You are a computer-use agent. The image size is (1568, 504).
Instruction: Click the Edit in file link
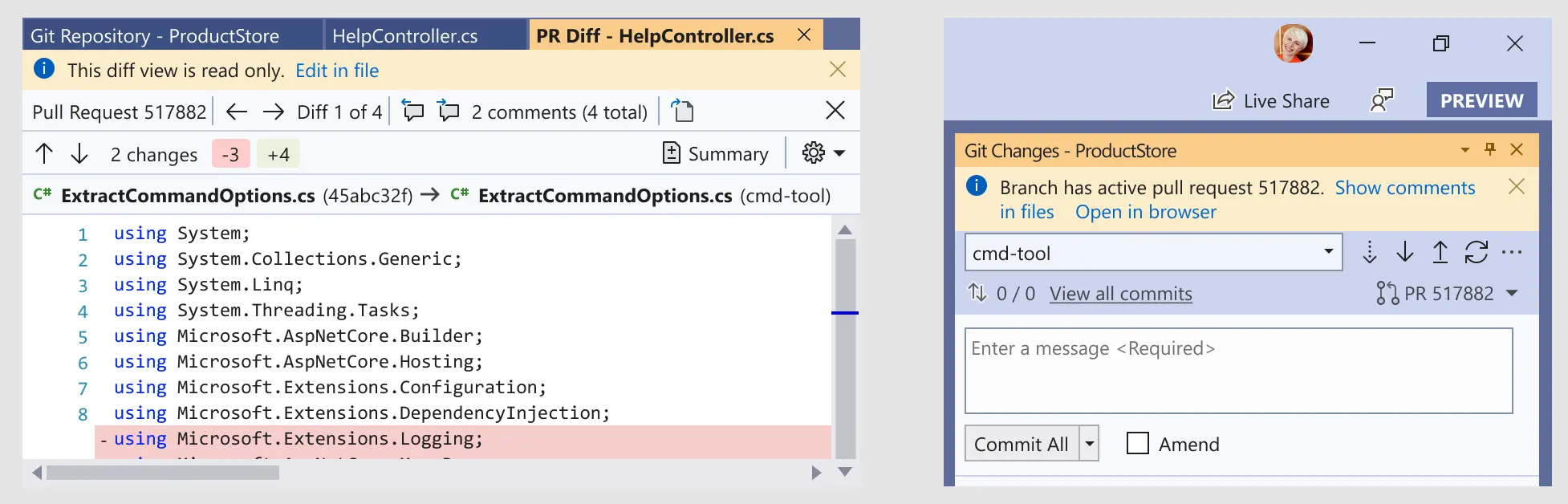pyautogui.click(x=337, y=71)
